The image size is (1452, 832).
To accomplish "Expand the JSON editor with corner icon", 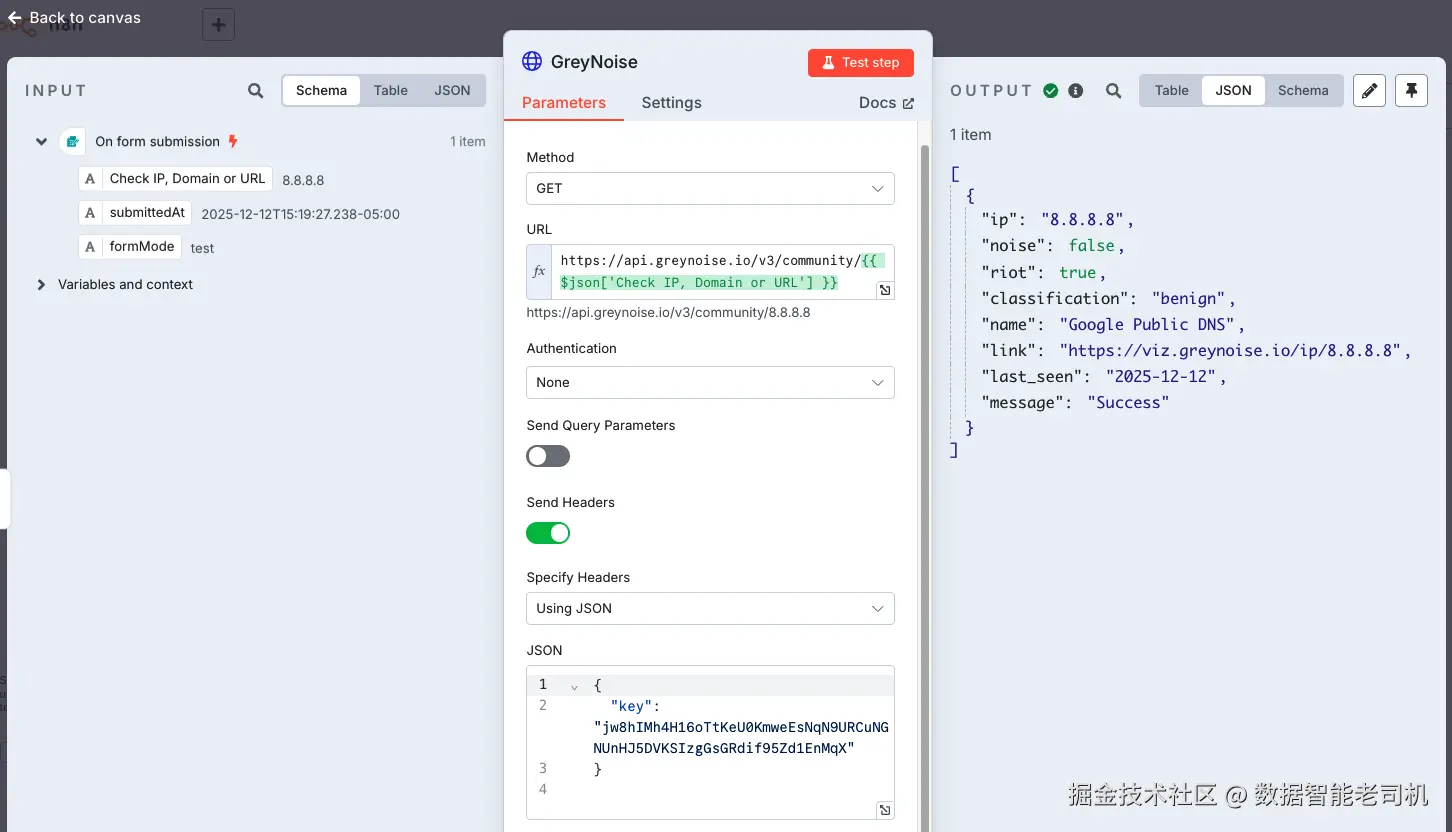I will pos(884,810).
